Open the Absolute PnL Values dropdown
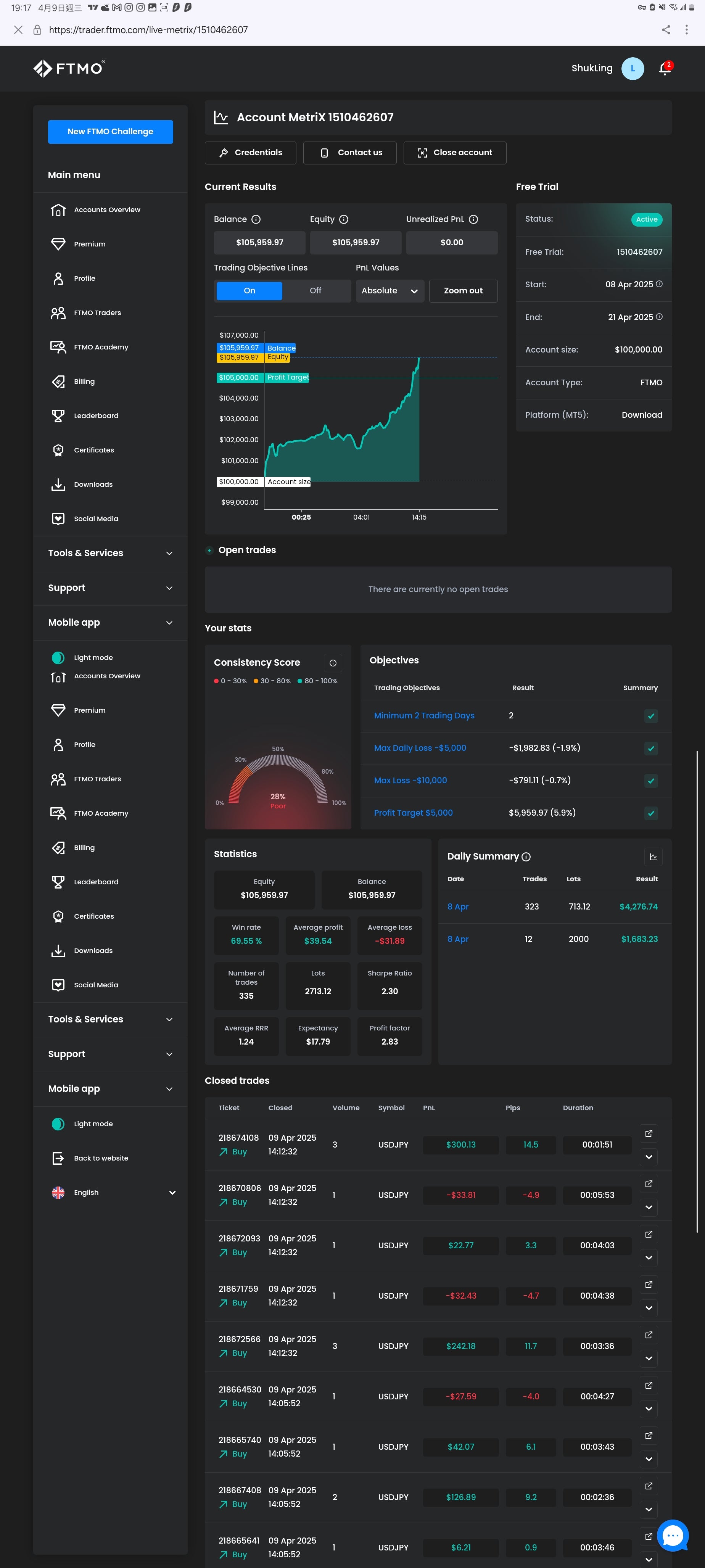Screen dimensions: 705x1568 click(x=390, y=291)
